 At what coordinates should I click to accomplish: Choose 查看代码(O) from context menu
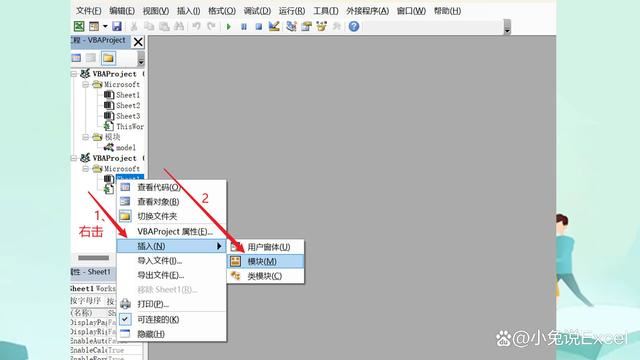[x=171, y=187]
